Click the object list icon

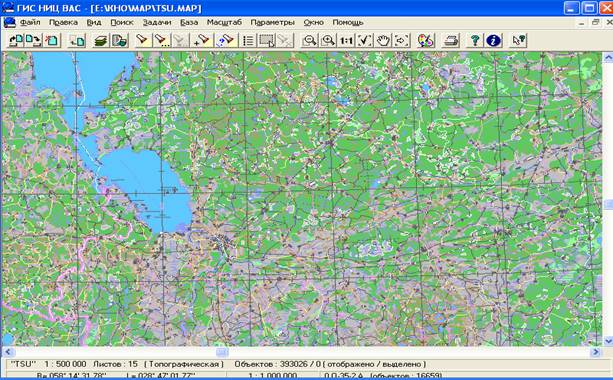(248, 40)
